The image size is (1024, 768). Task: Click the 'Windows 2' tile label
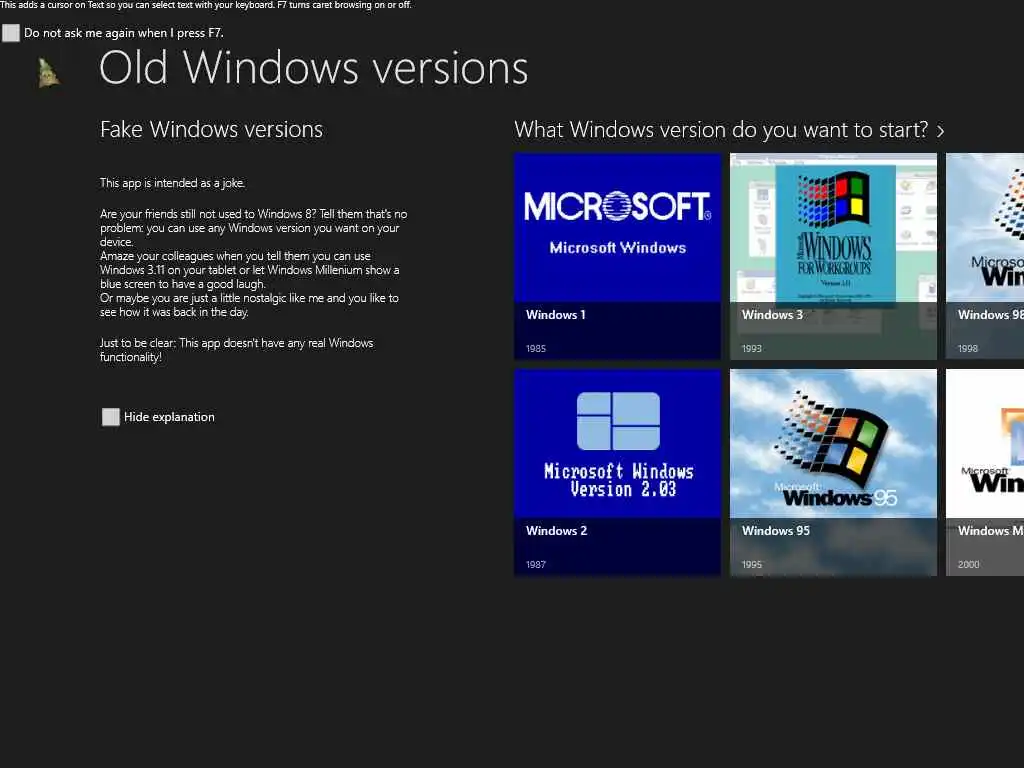[556, 531]
